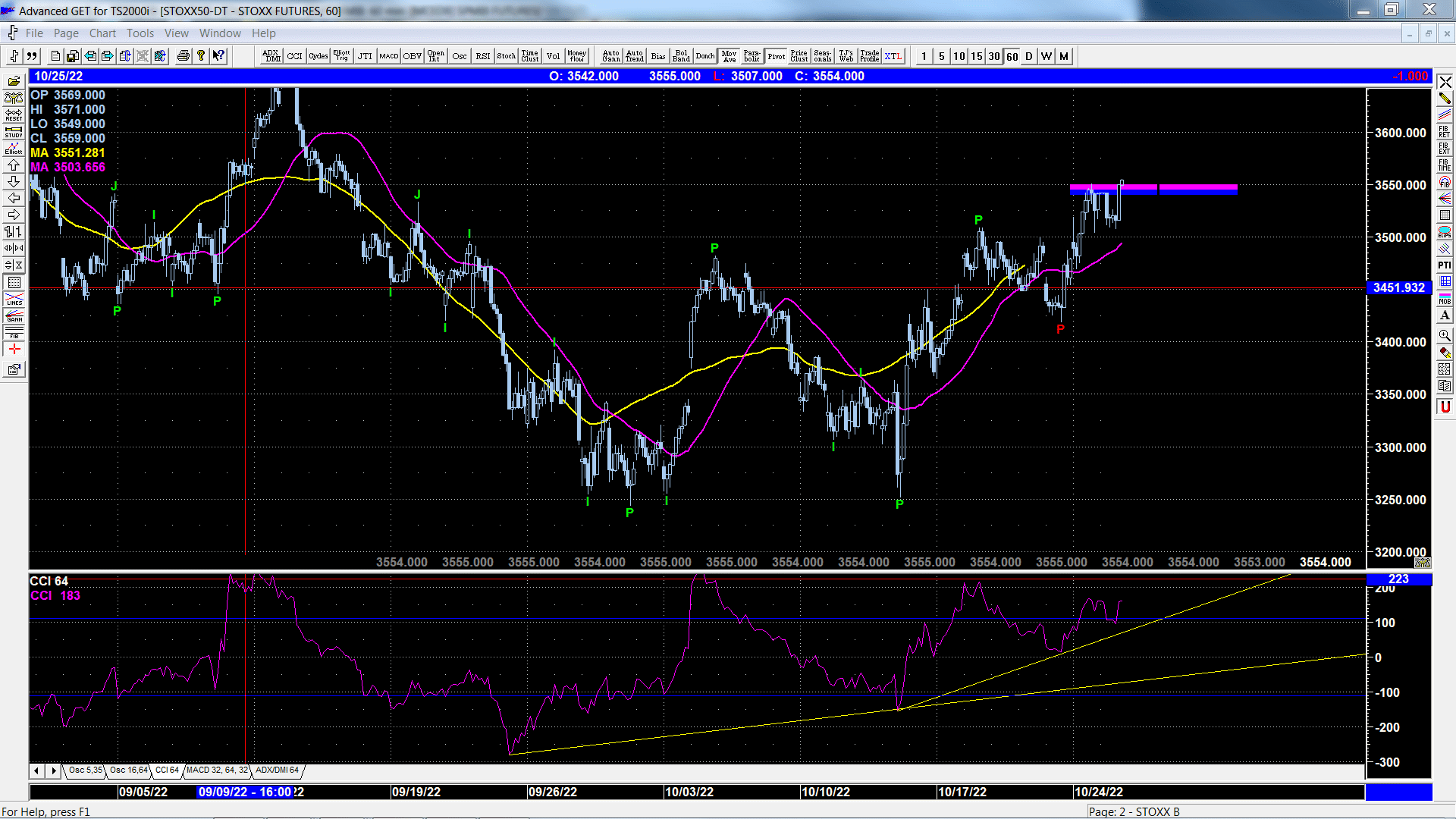Viewport: 1456px width, 819px height.
Task: Click the save pages disk icon
Action: pos(73,56)
